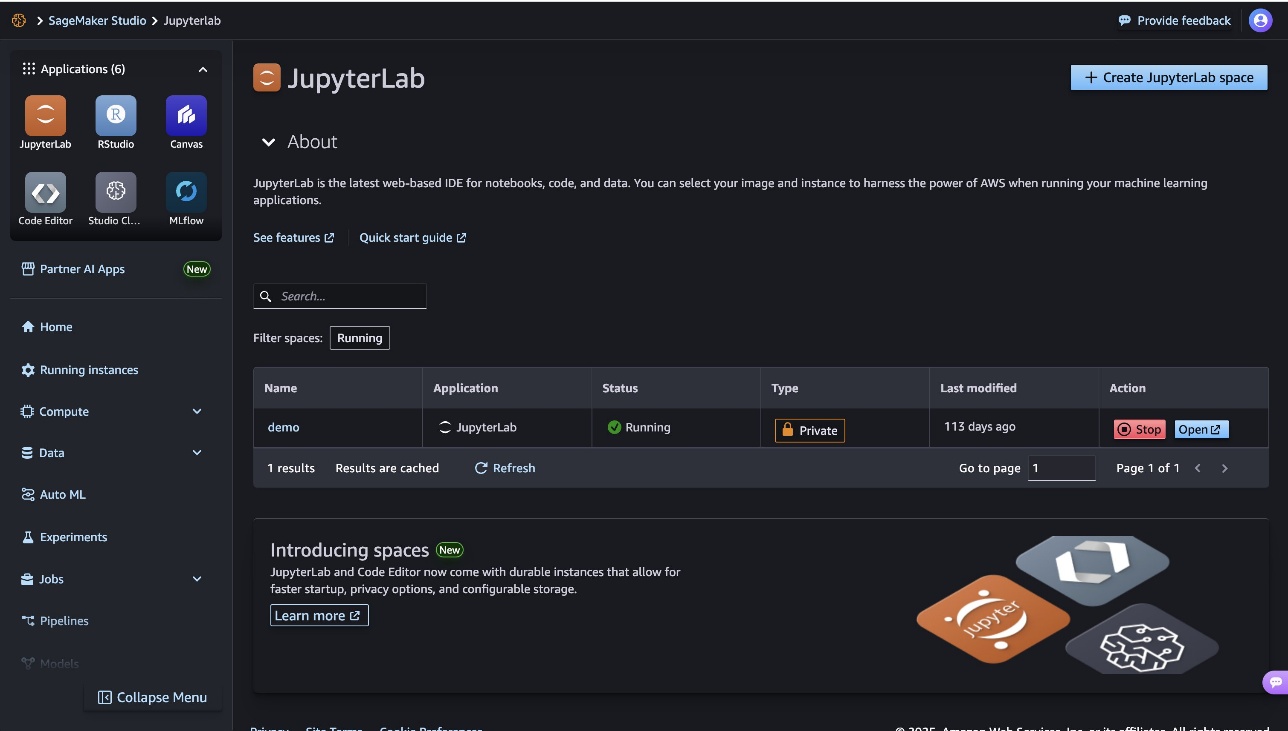1288x731 pixels.
Task: Toggle the Running spaces filter
Action: click(x=359, y=338)
